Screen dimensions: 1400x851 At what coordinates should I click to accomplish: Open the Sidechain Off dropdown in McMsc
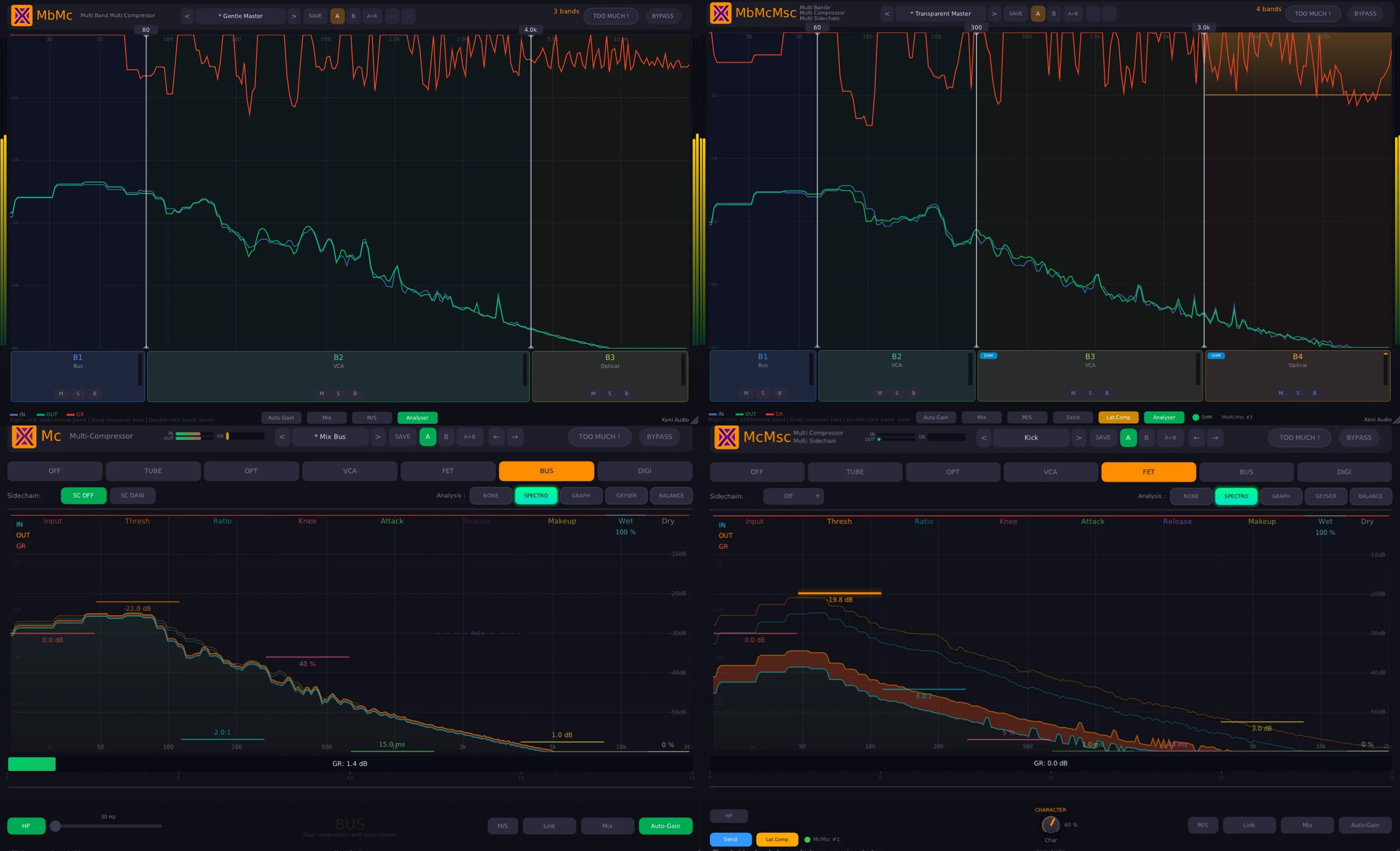(x=793, y=496)
